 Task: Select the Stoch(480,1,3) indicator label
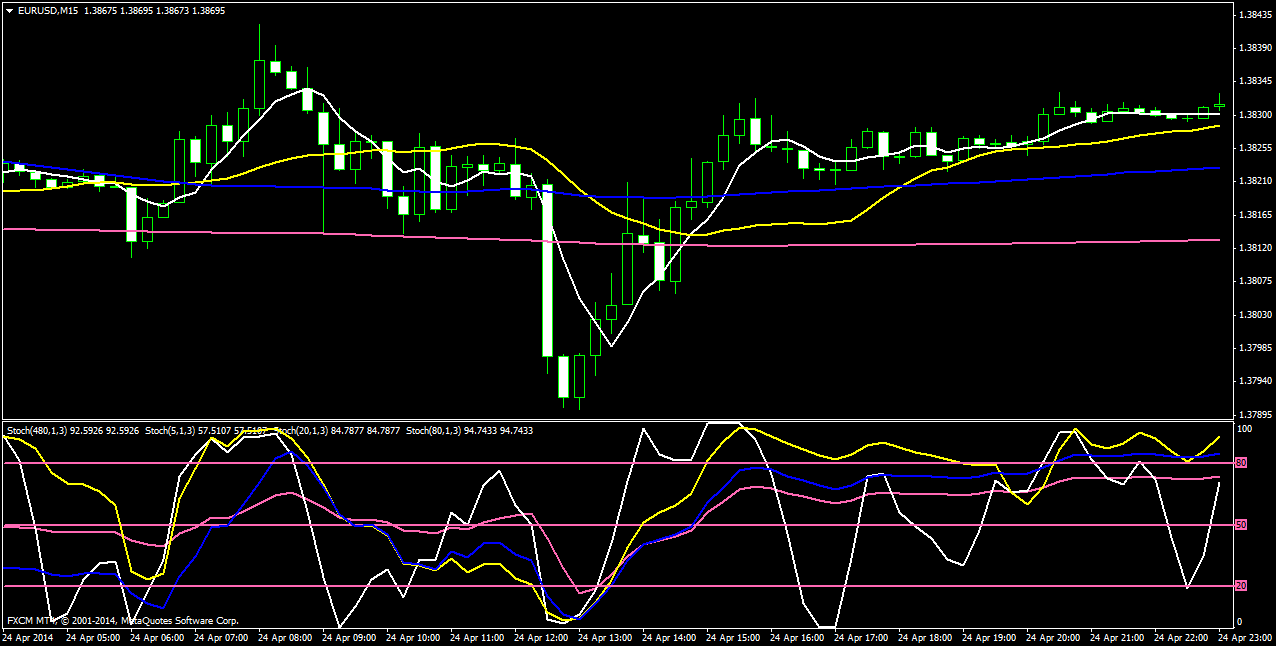[x=36, y=431]
